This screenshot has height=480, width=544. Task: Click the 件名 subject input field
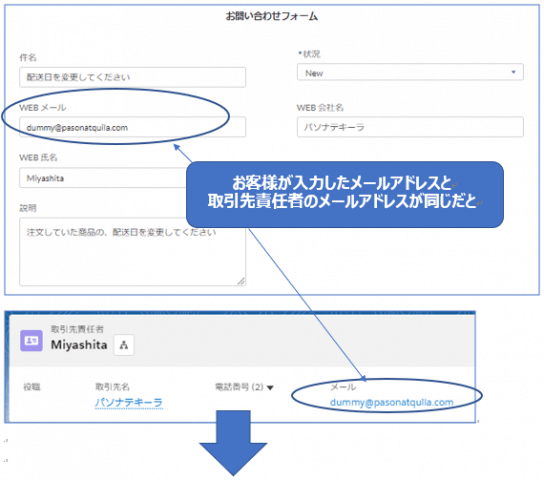coord(133,77)
